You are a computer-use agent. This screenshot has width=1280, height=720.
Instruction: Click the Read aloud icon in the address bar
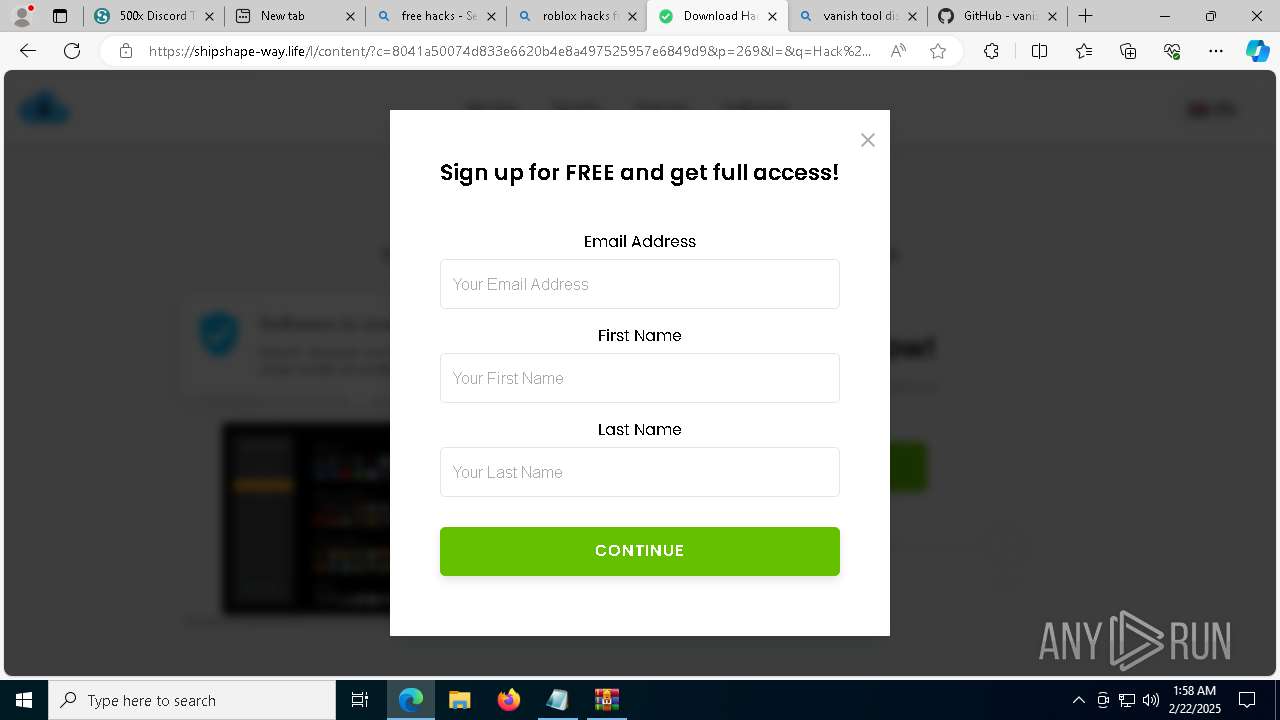pyautogui.click(x=898, y=51)
